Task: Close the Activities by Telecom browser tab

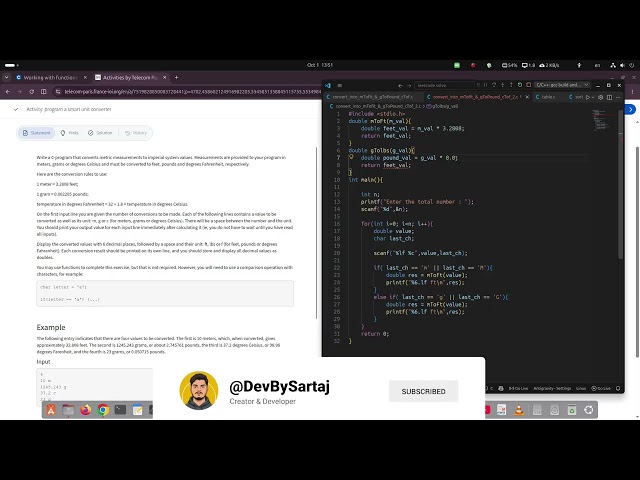Action: pyautogui.click(x=165, y=77)
